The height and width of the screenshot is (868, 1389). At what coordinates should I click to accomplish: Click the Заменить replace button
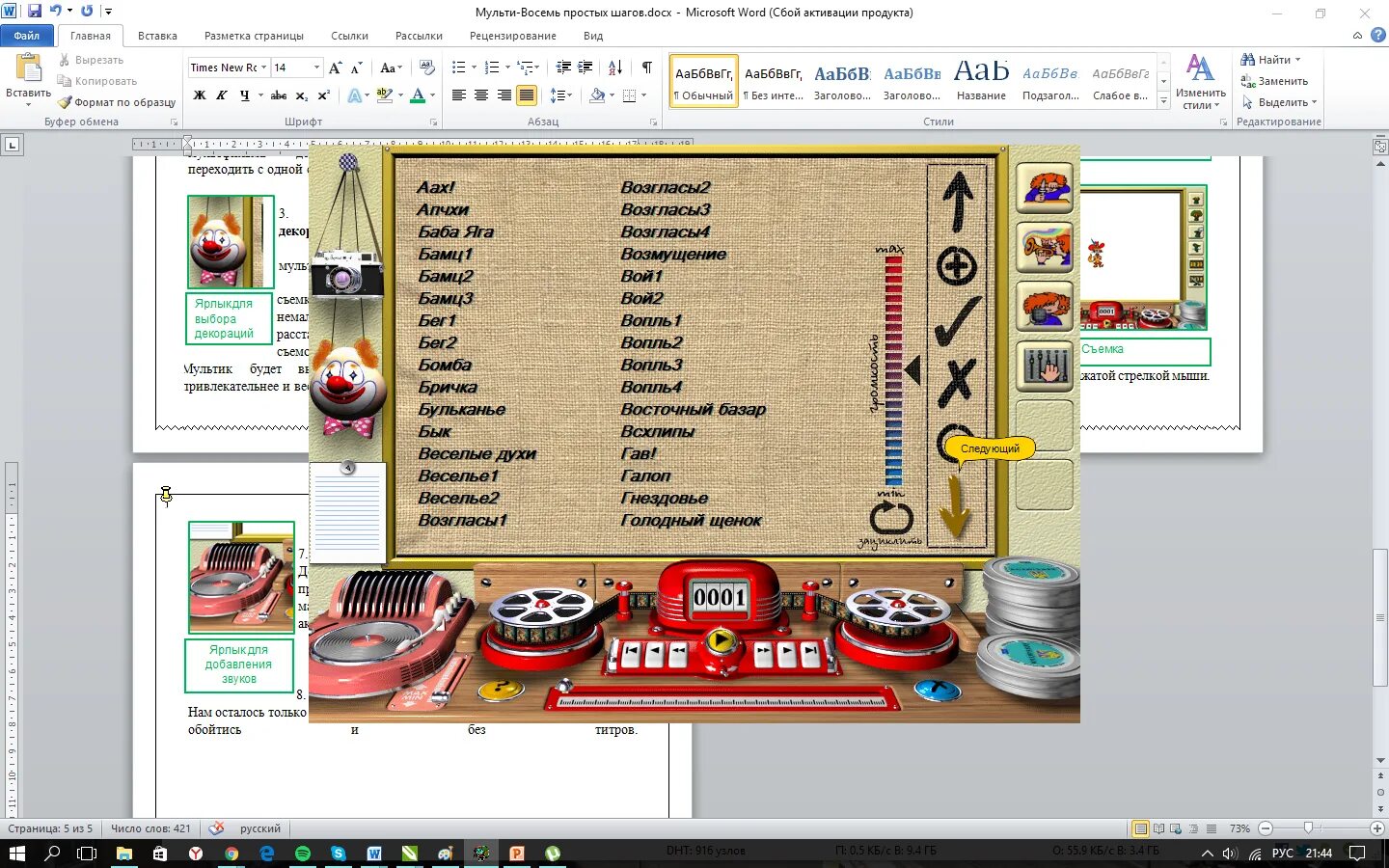click(x=1274, y=81)
